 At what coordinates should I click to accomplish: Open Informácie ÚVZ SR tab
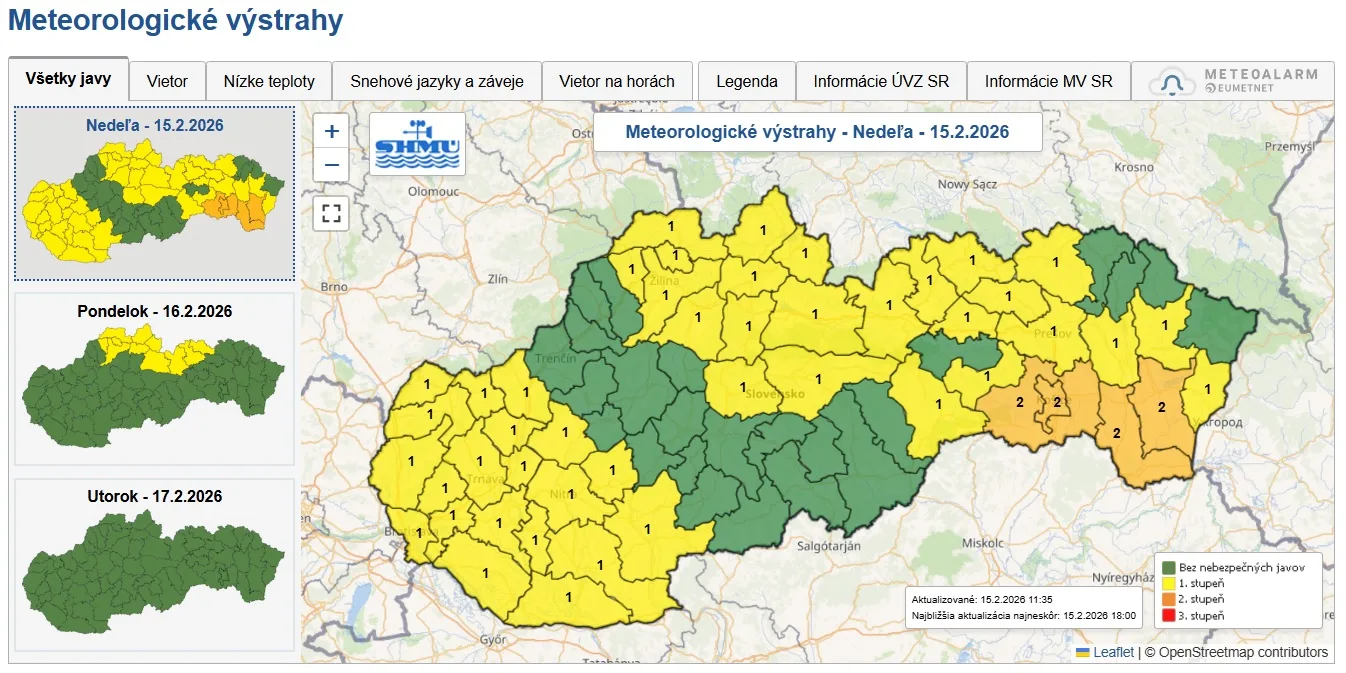tap(881, 82)
